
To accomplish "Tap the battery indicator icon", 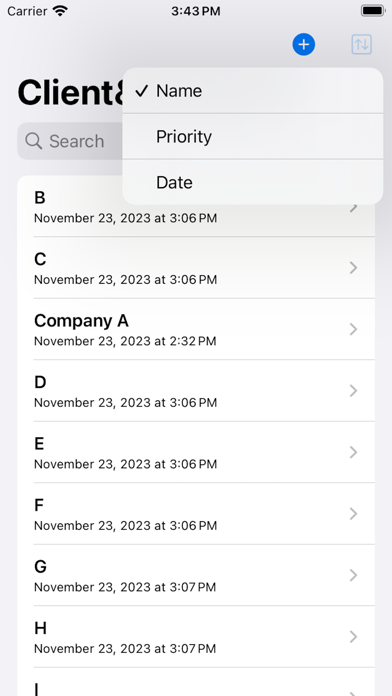I will (372, 11).
